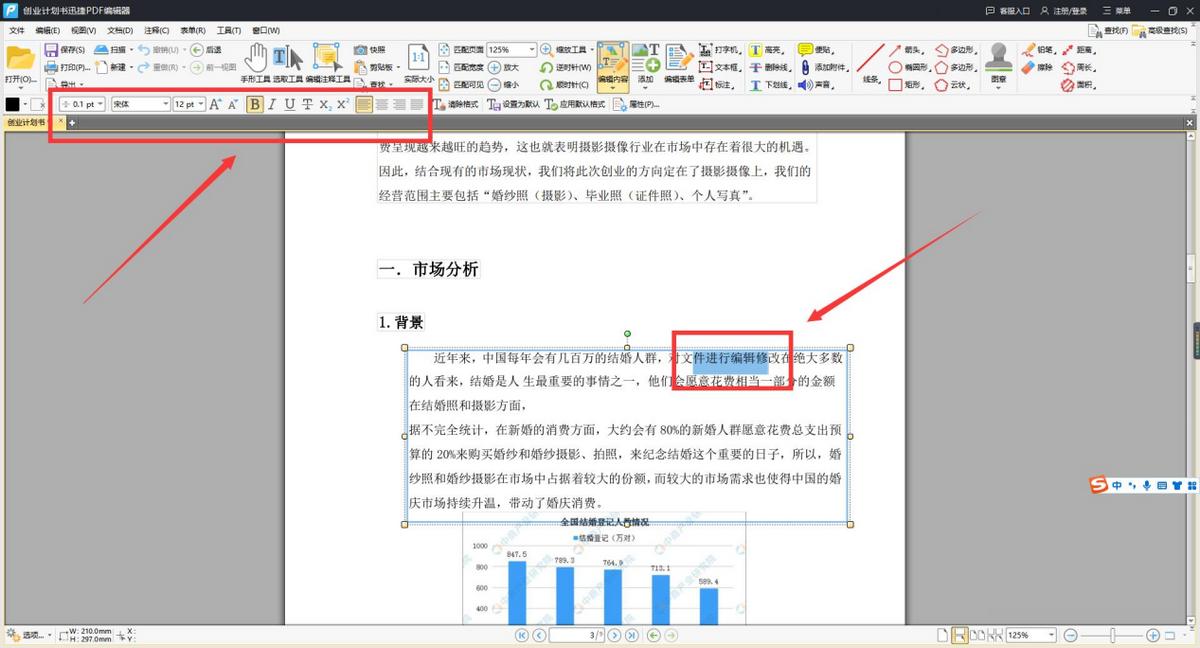Image resolution: width=1200 pixels, height=648 pixels.
Task: Expand the zoom percentage dropdown showing 125%
Action: pyautogui.click(x=530, y=47)
